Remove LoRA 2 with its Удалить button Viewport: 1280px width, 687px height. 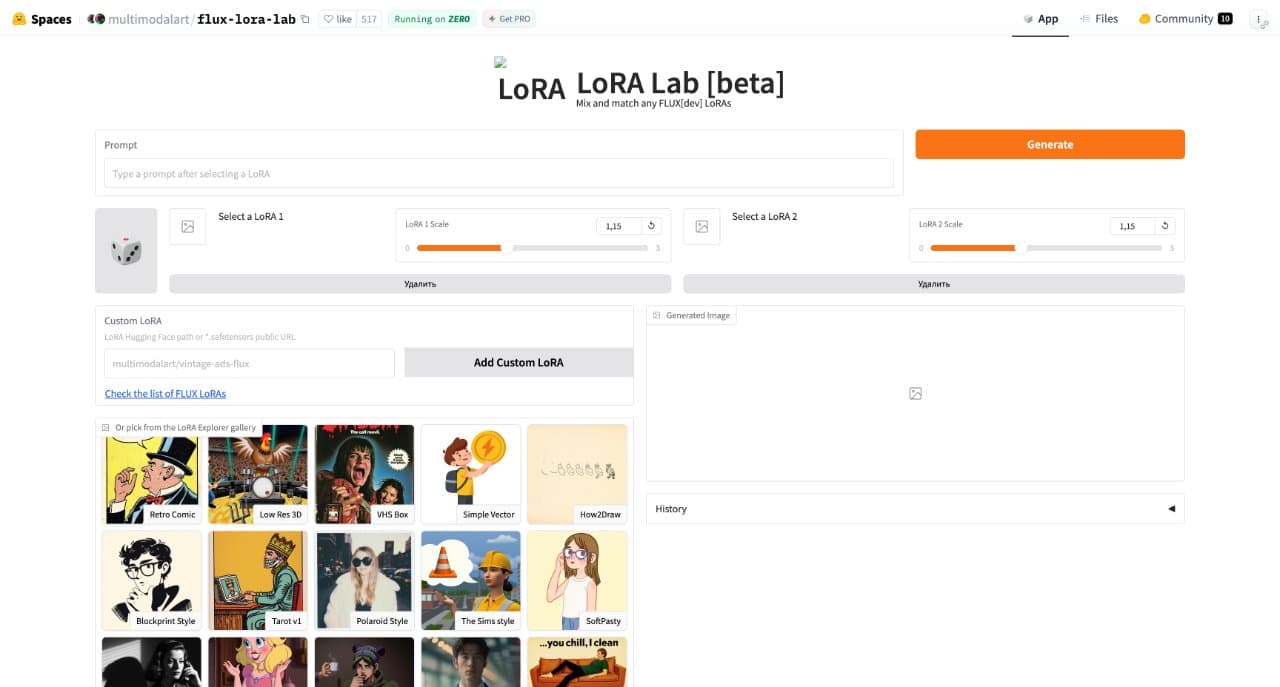coord(934,284)
